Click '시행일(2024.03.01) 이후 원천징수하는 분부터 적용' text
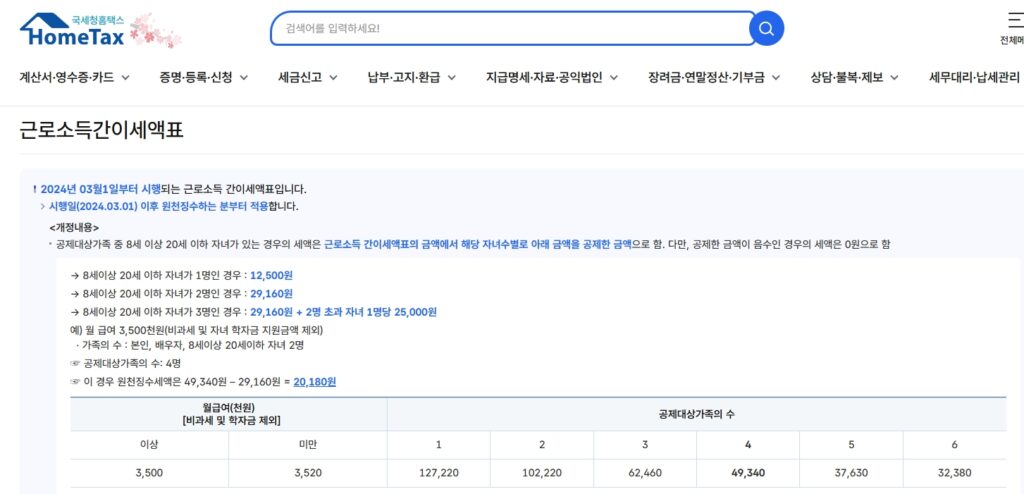 coord(159,206)
